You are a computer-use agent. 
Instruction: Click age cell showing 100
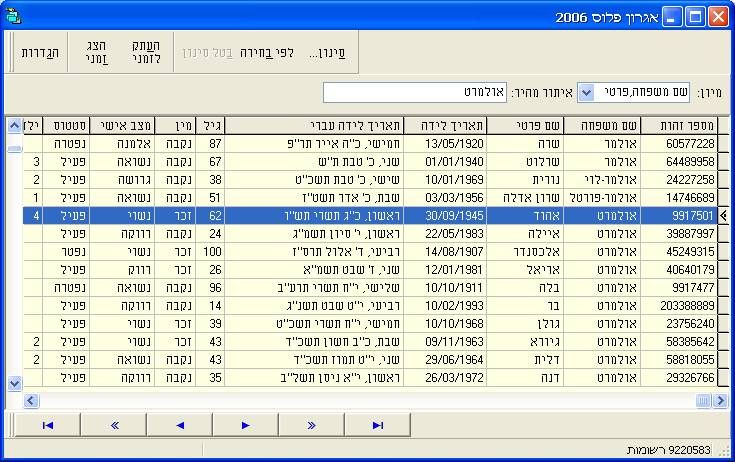pos(210,252)
